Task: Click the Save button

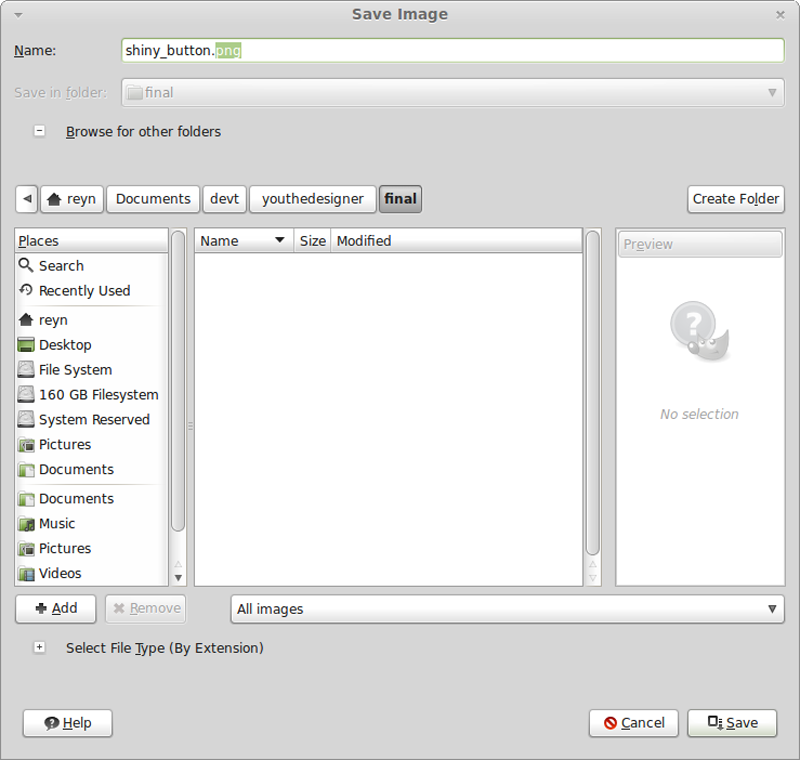Action: (731, 723)
